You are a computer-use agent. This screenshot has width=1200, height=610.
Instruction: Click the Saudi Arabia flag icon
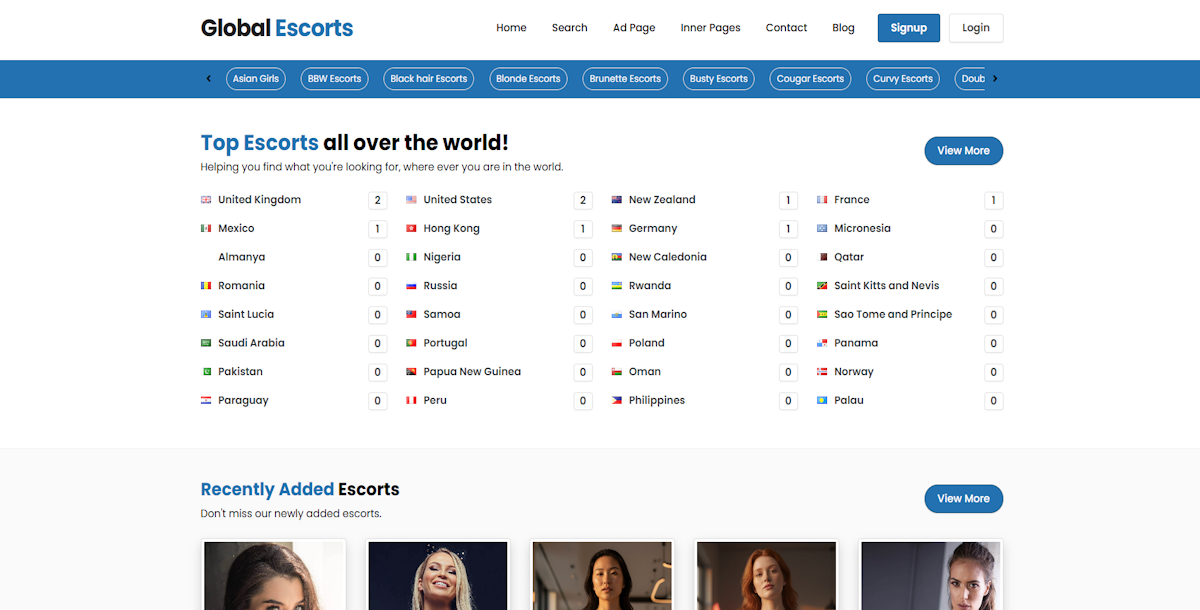click(x=206, y=343)
